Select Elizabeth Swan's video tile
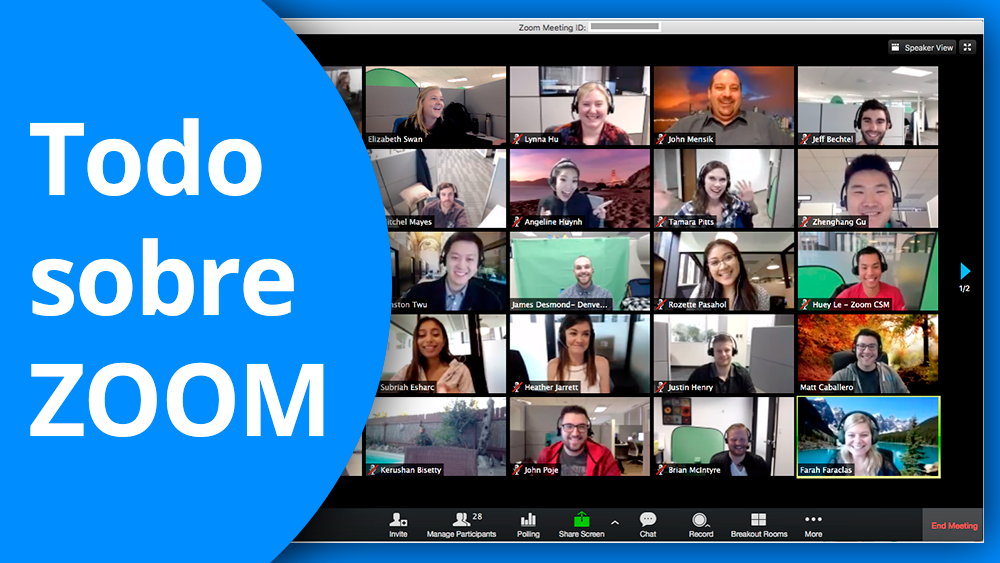Image resolution: width=1000 pixels, height=563 pixels. pyautogui.click(x=436, y=106)
